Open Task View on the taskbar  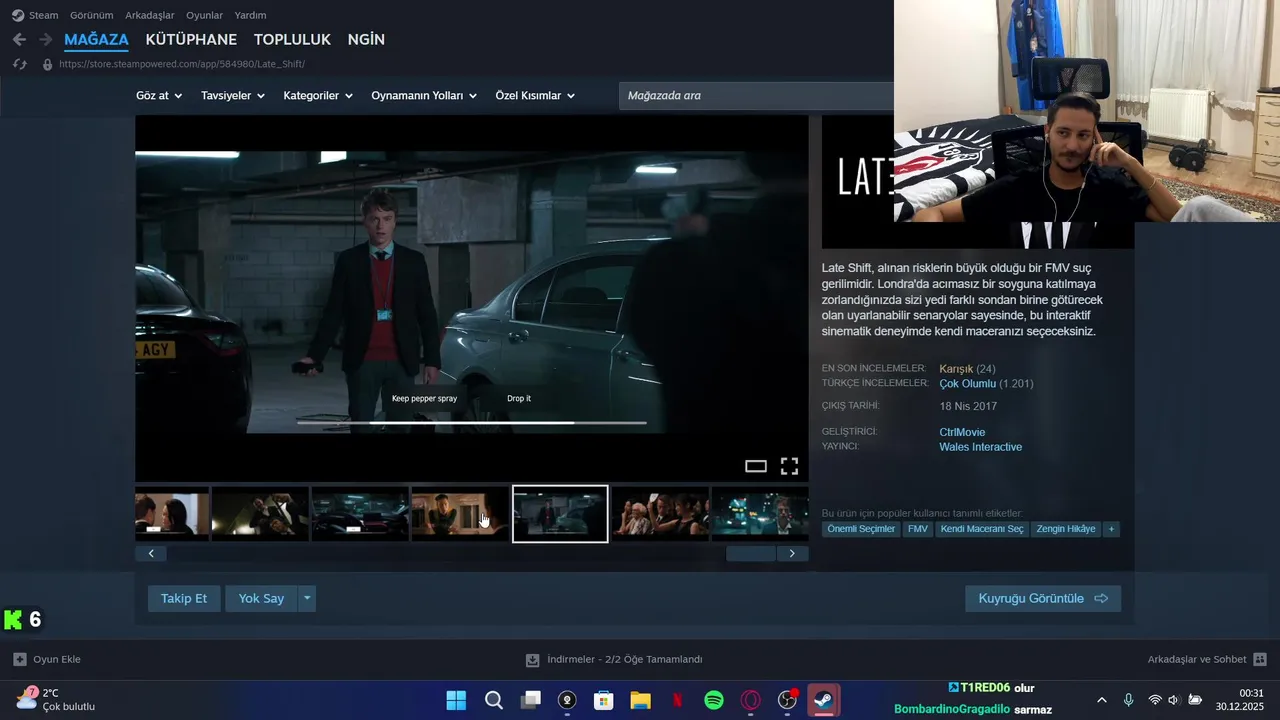530,700
